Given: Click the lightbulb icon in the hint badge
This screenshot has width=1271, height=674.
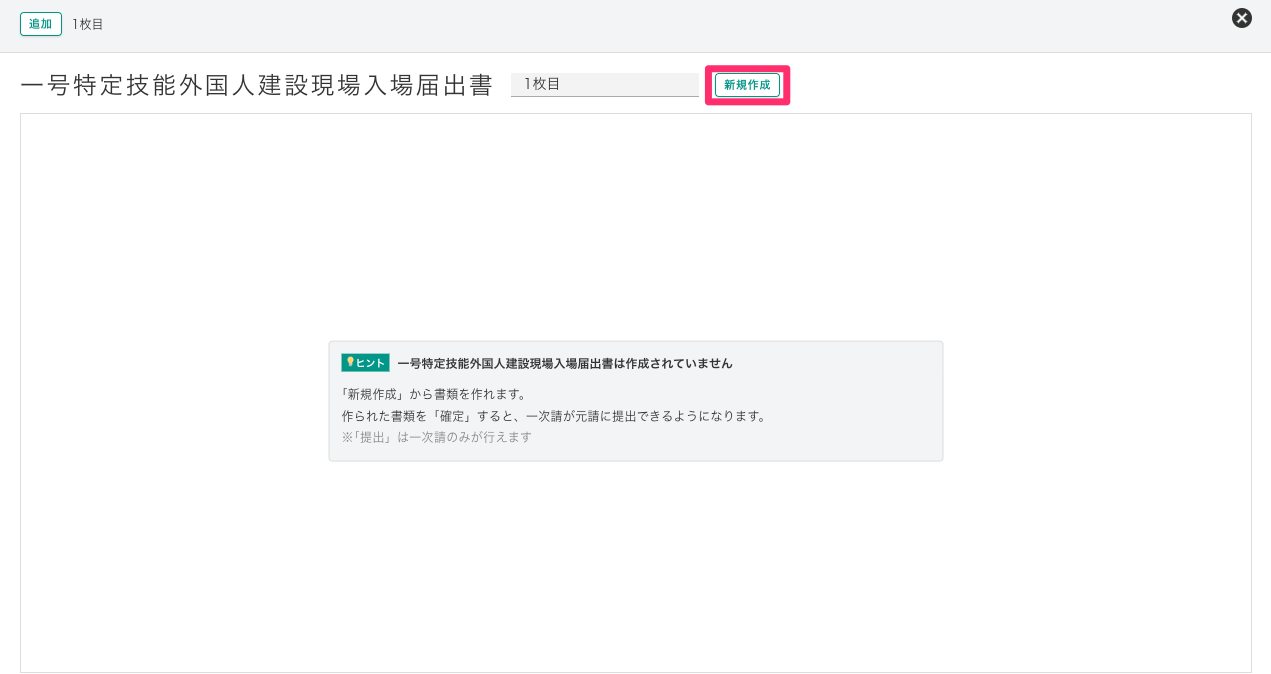Looking at the screenshot, I should [350, 362].
